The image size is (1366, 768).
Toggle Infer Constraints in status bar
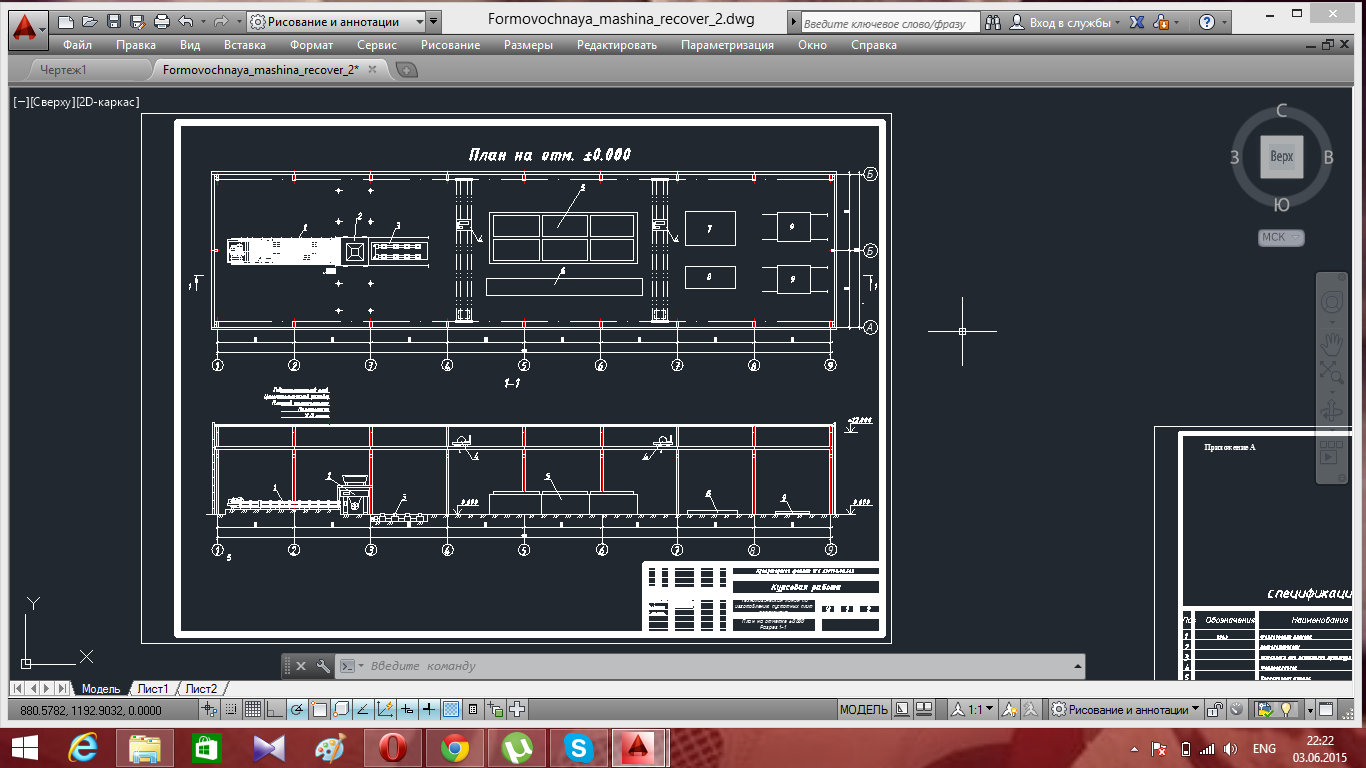[209, 709]
